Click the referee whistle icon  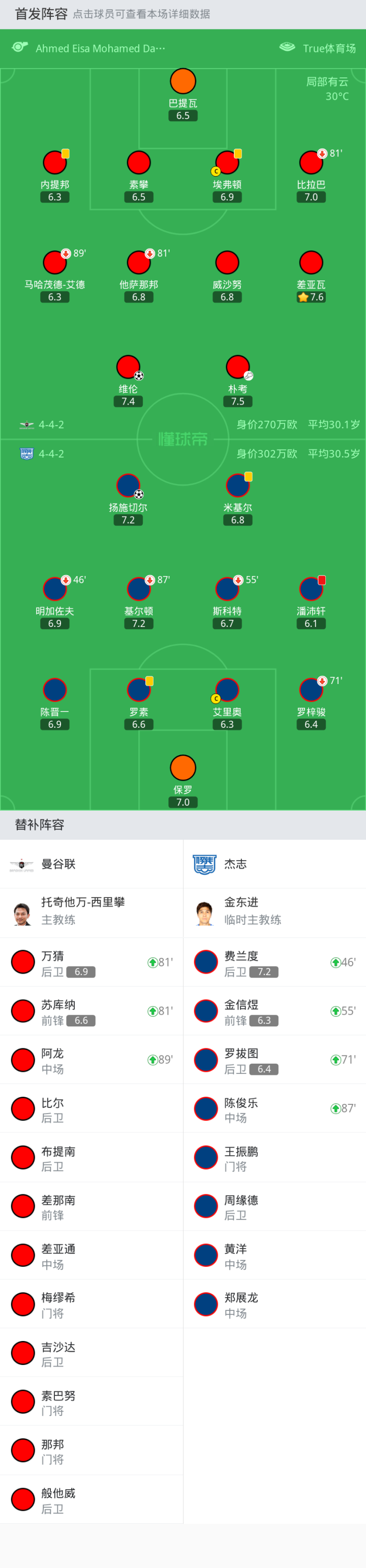tap(20, 47)
